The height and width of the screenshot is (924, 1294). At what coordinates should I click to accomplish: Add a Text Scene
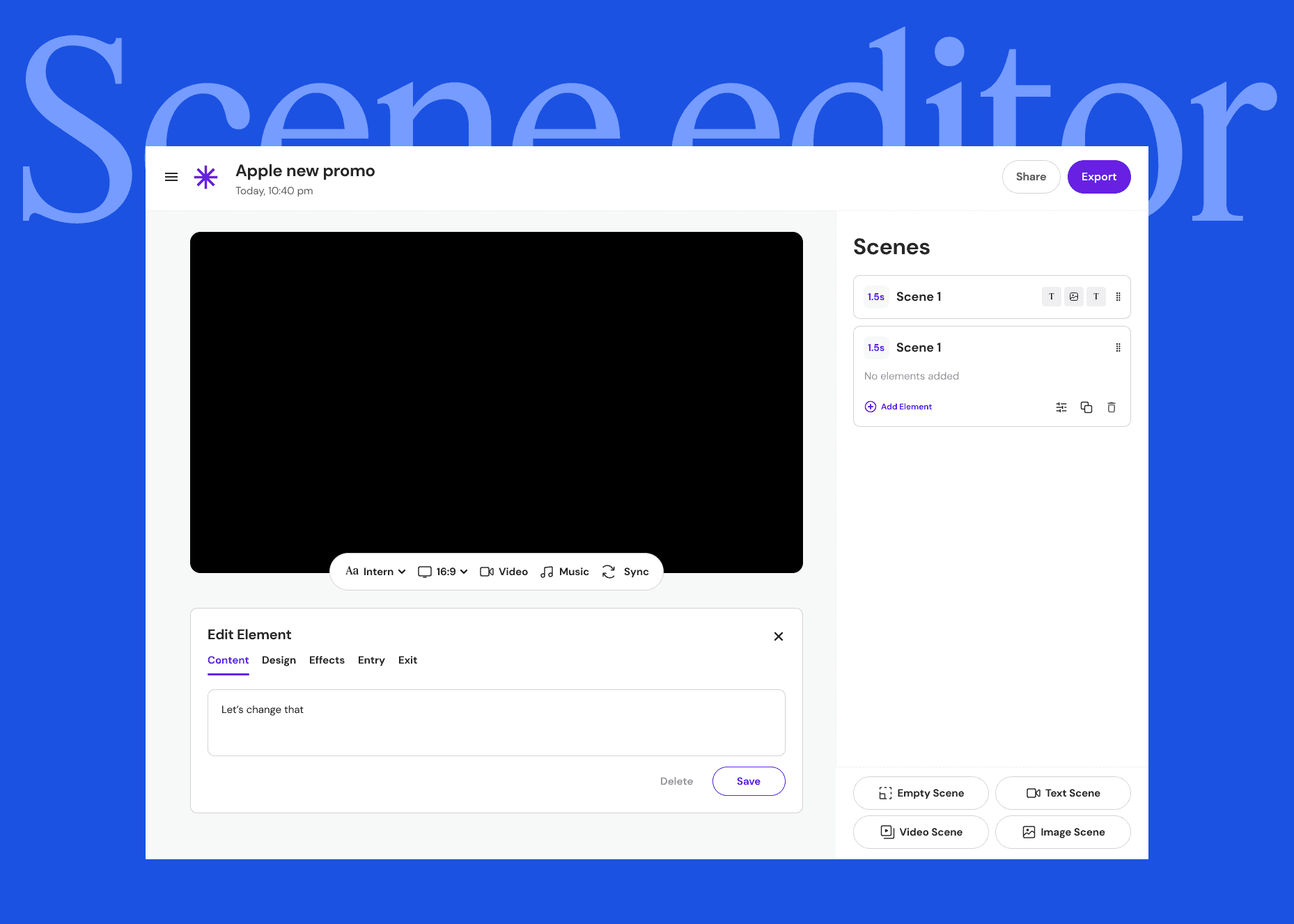tap(1063, 793)
